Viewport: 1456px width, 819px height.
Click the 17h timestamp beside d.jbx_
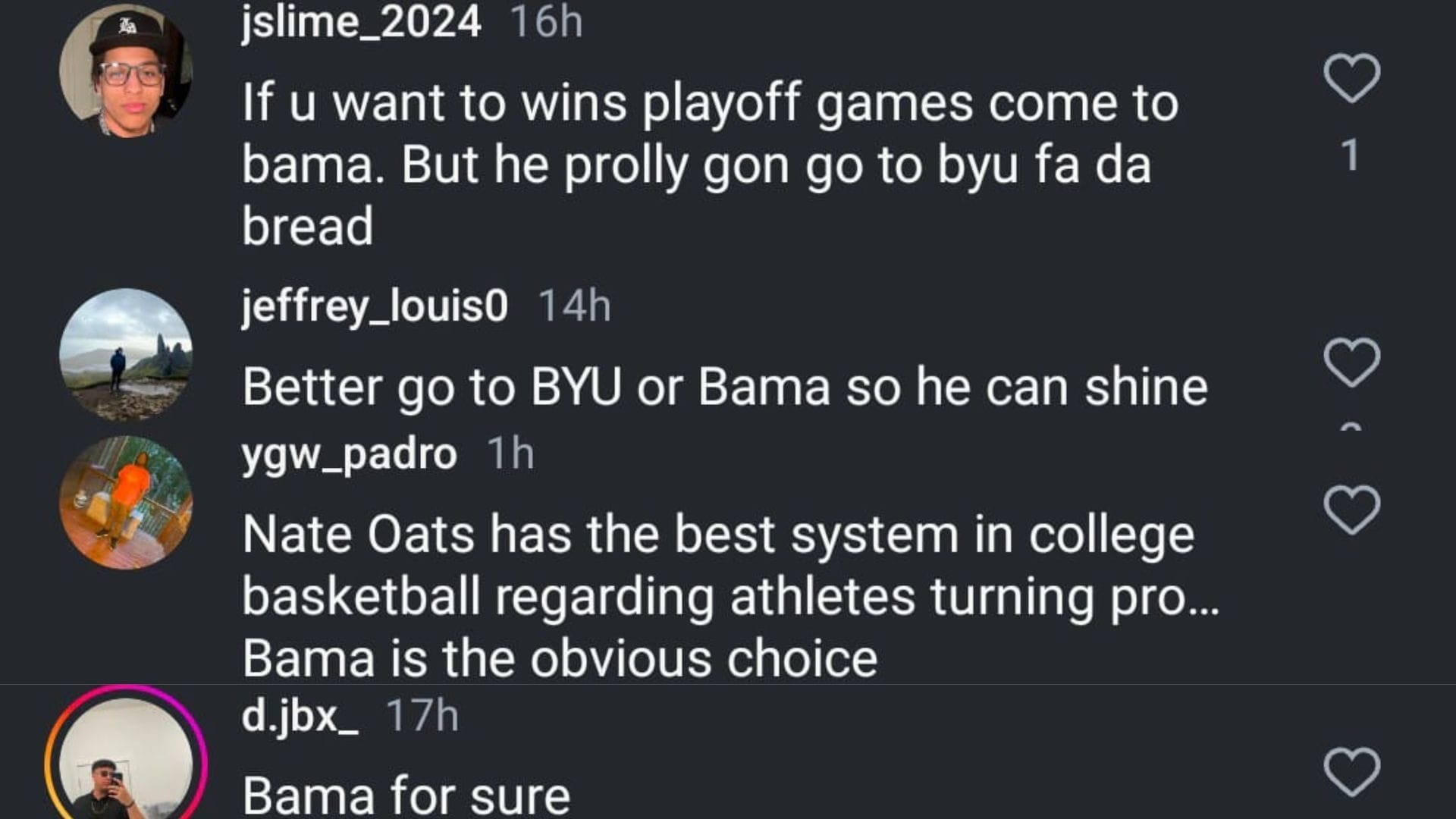[422, 715]
